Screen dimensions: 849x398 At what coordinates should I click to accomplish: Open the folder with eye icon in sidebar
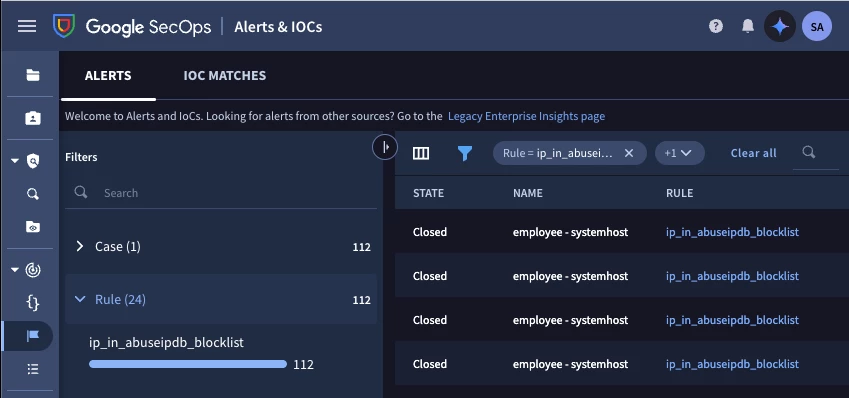pyautogui.click(x=33, y=227)
